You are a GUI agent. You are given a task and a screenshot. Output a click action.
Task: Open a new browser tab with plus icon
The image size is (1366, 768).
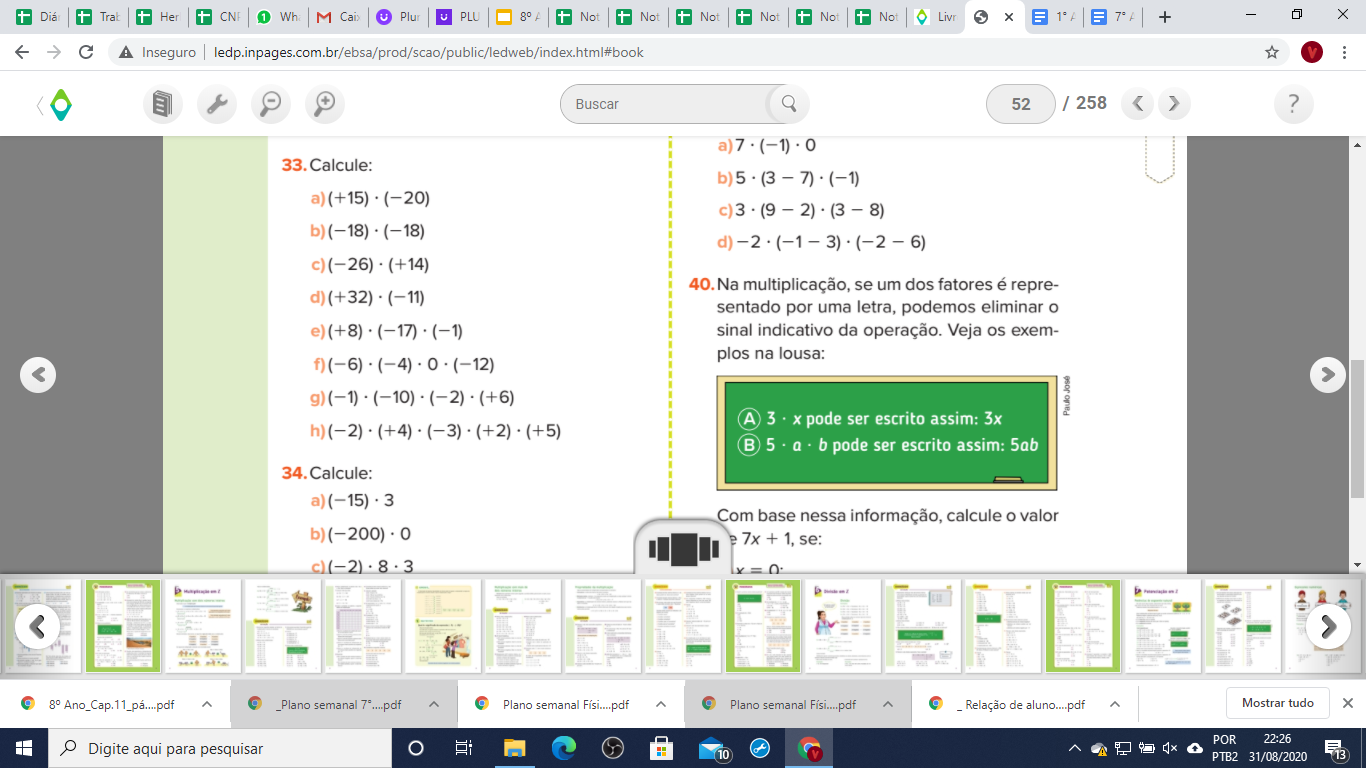[x=1164, y=17]
